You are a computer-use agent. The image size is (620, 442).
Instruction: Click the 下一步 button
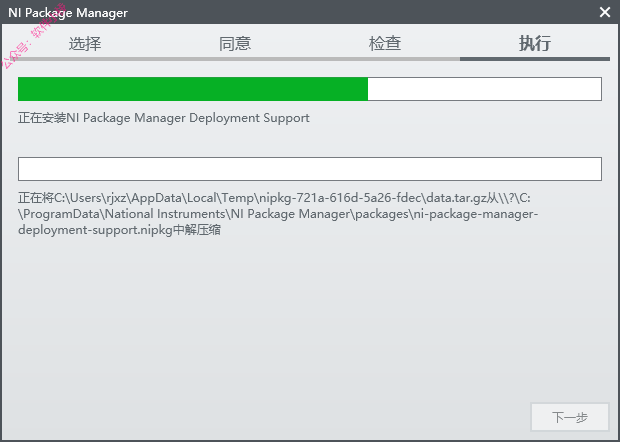point(570,417)
